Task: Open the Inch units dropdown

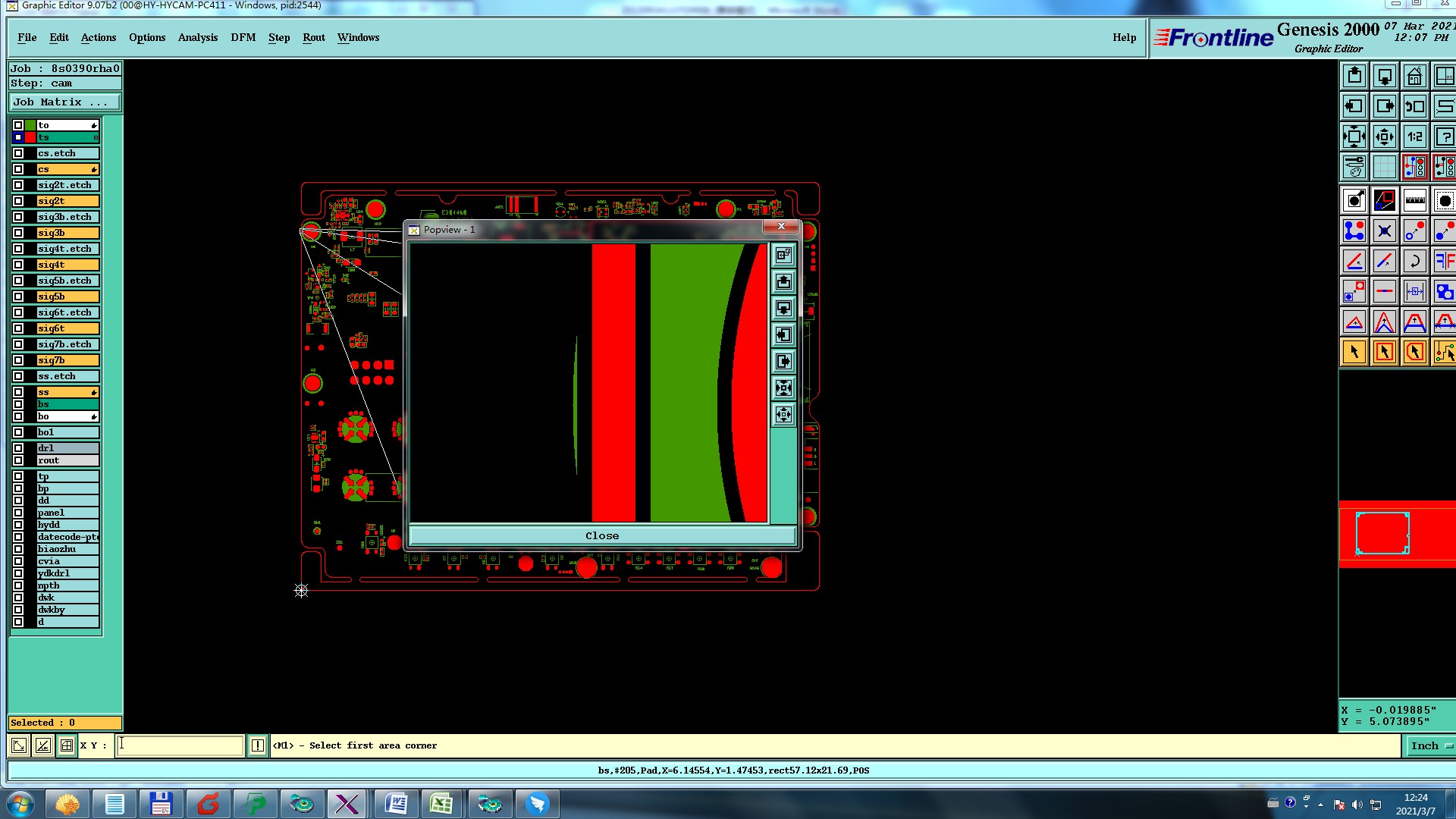Action: coord(1429,745)
